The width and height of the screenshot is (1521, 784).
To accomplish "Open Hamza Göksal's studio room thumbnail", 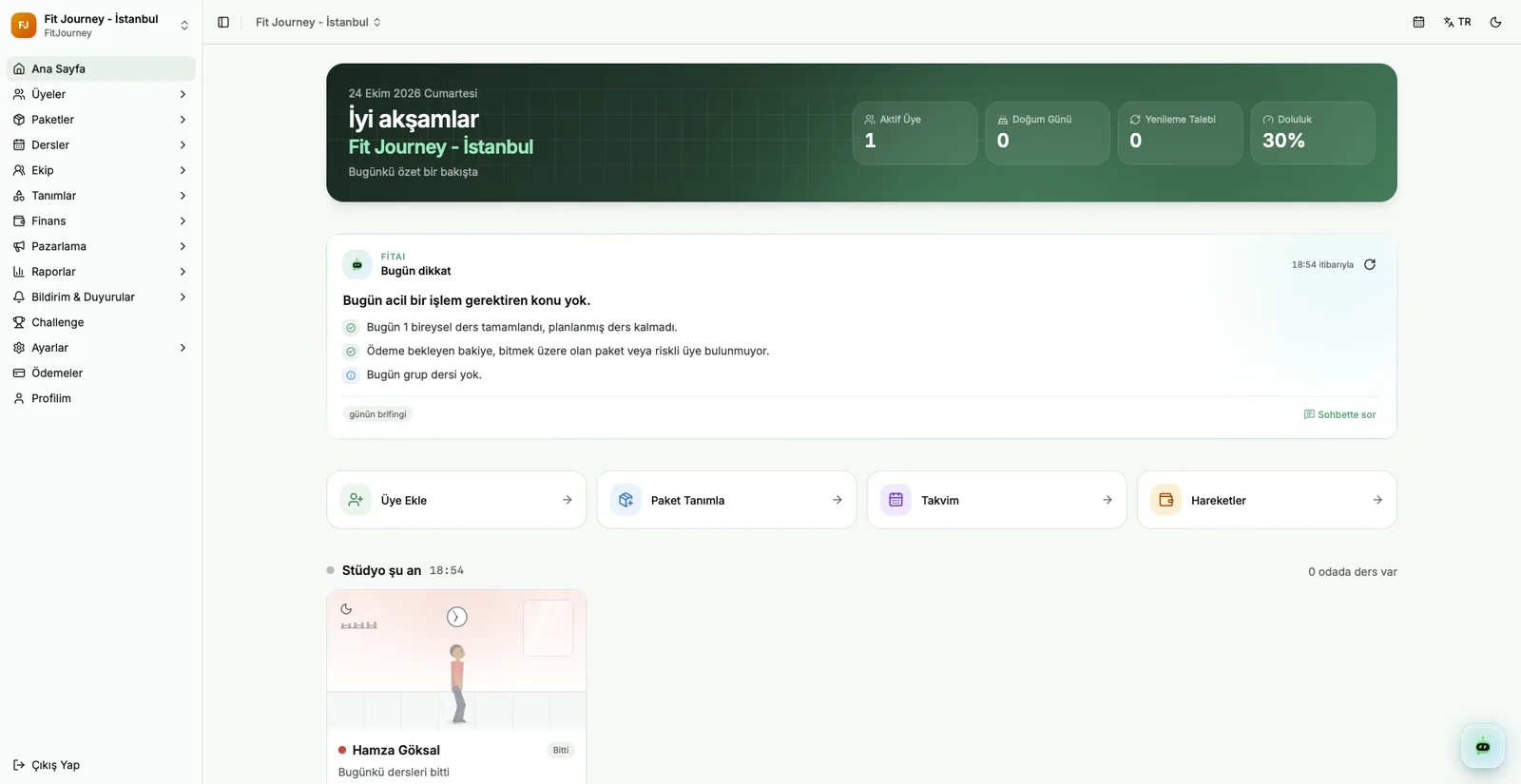I will click(x=456, y=660).
